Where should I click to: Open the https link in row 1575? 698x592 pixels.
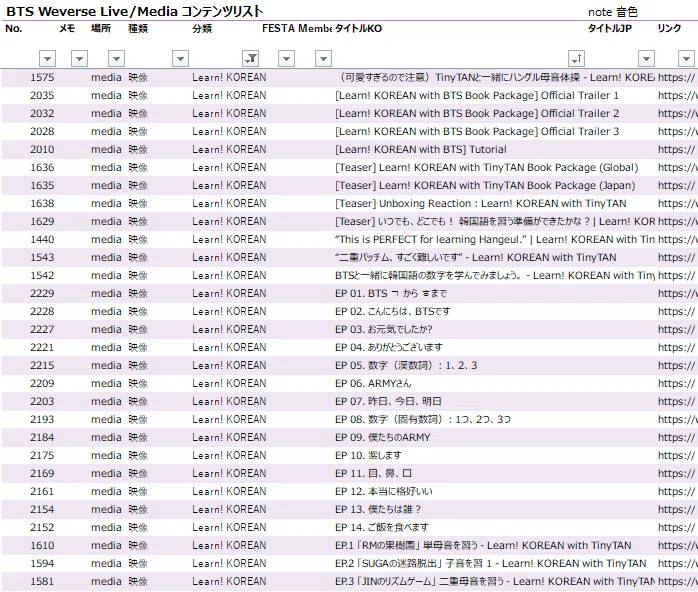[x=676, y=77]
